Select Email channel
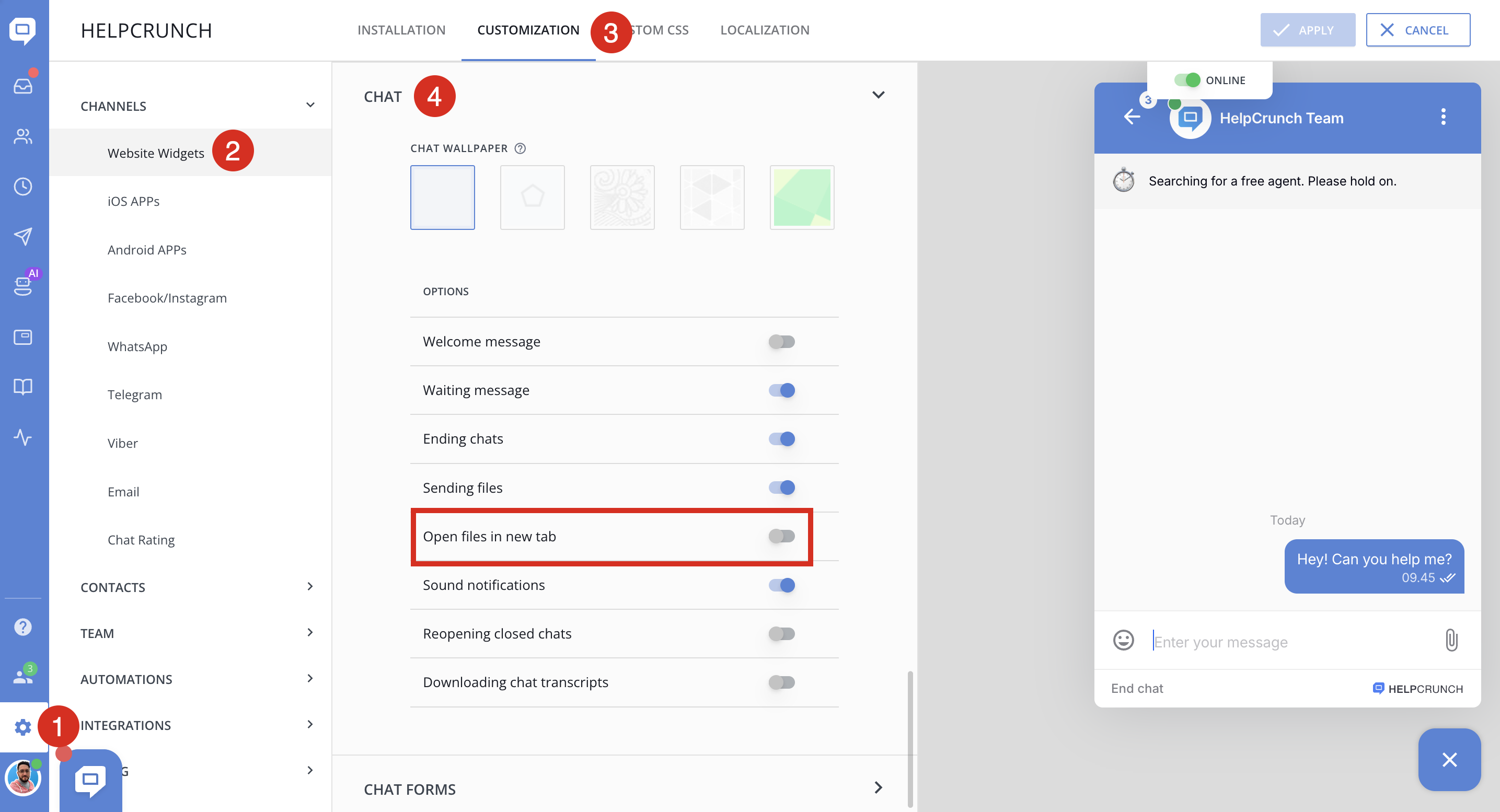 click(x=123, y=492)
